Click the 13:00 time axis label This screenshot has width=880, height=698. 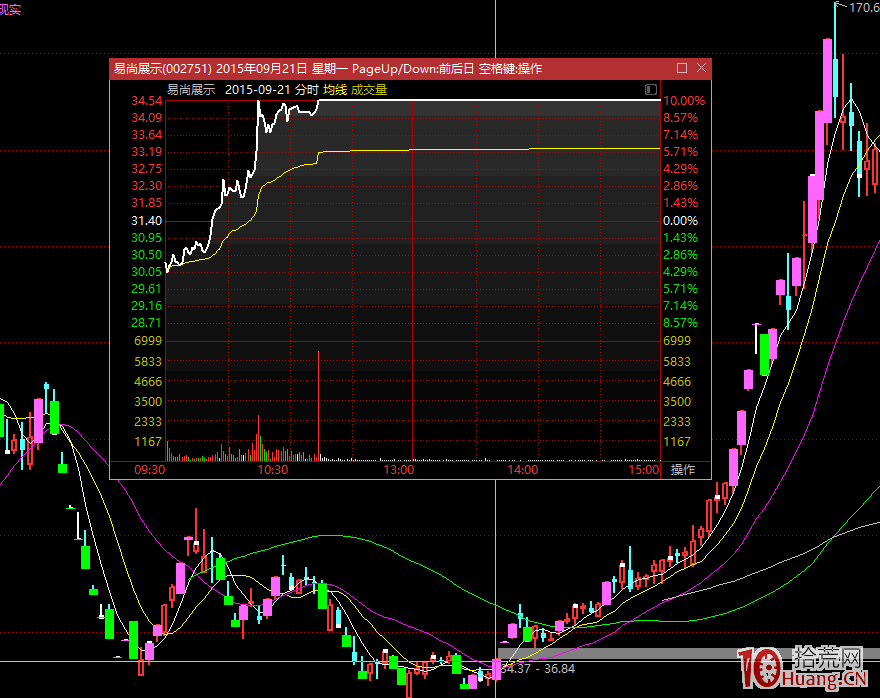pos(398,470)
